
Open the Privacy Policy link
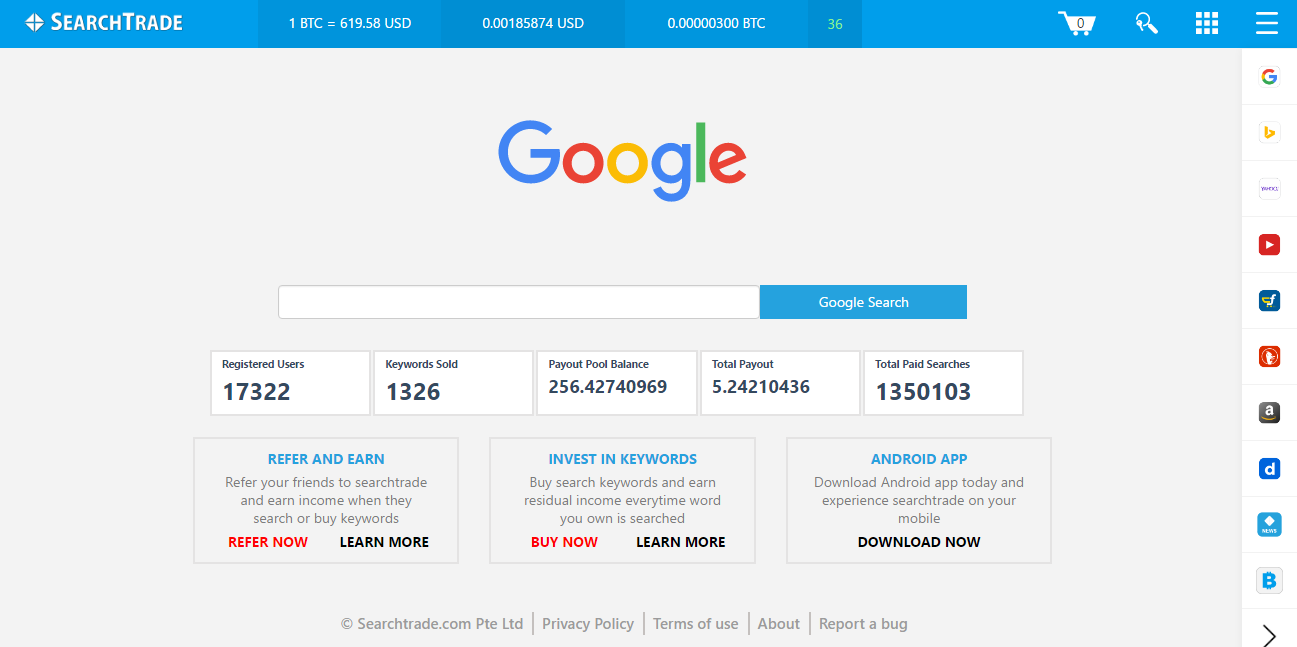[588, 624]
